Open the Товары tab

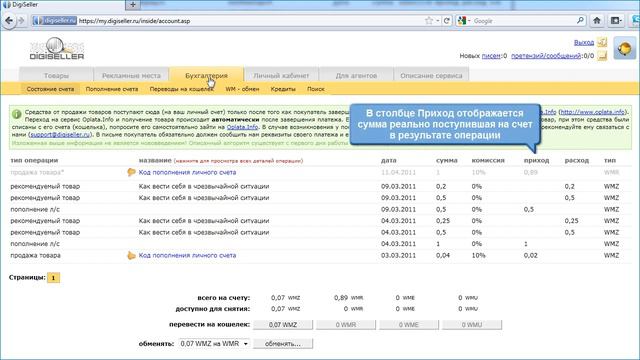coord(56,76)
